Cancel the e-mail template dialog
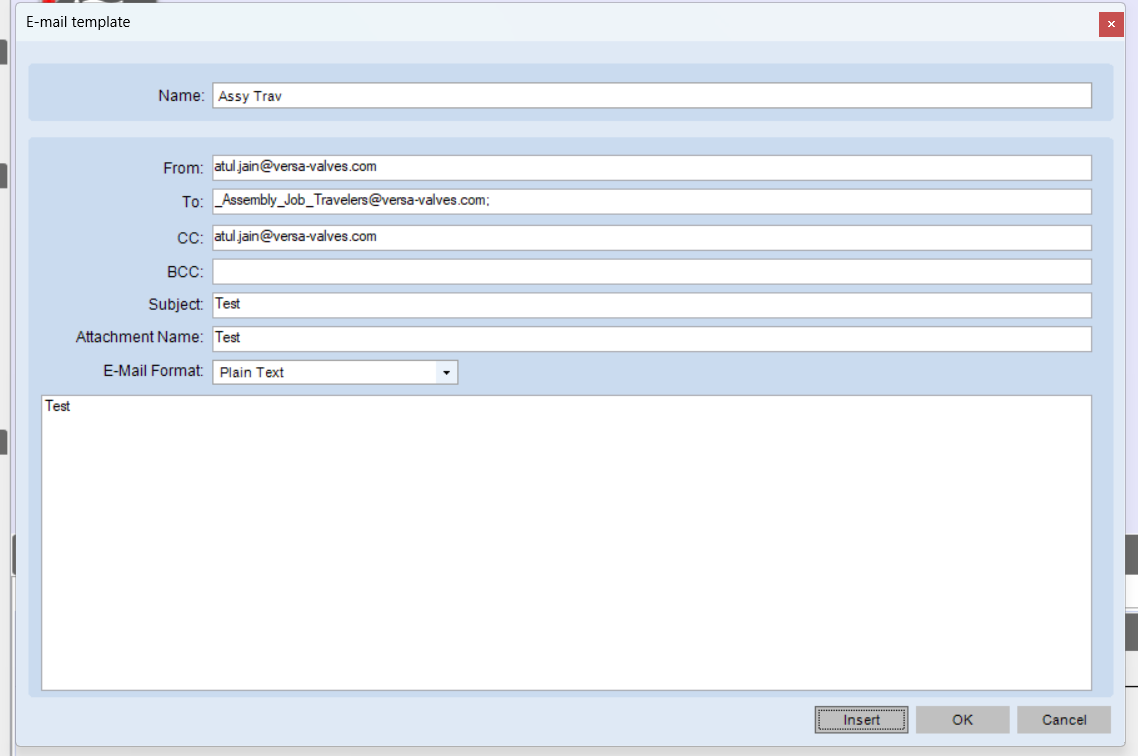The height and width of the screenshot is (756, 1138). [x=1064, y=720]
